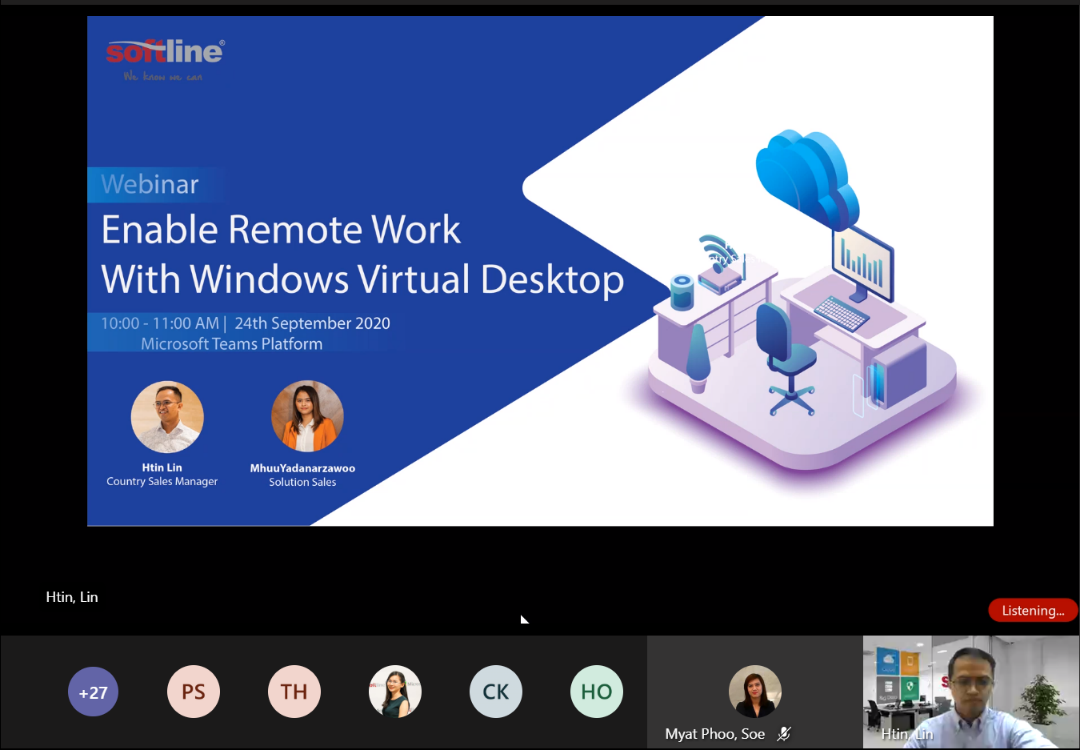Click the "24th September 2020" date text
This screenshot has width=1080, height=750.
(312, 323)
